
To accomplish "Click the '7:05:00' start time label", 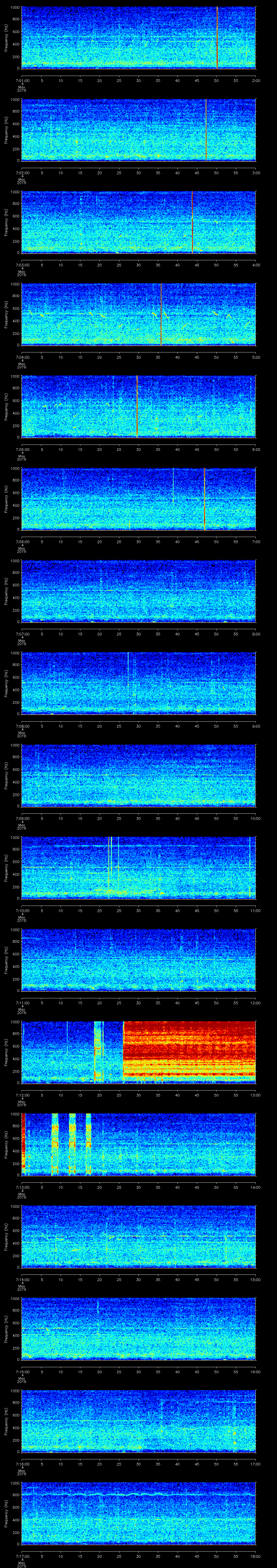I will click(x=22, y=449).
